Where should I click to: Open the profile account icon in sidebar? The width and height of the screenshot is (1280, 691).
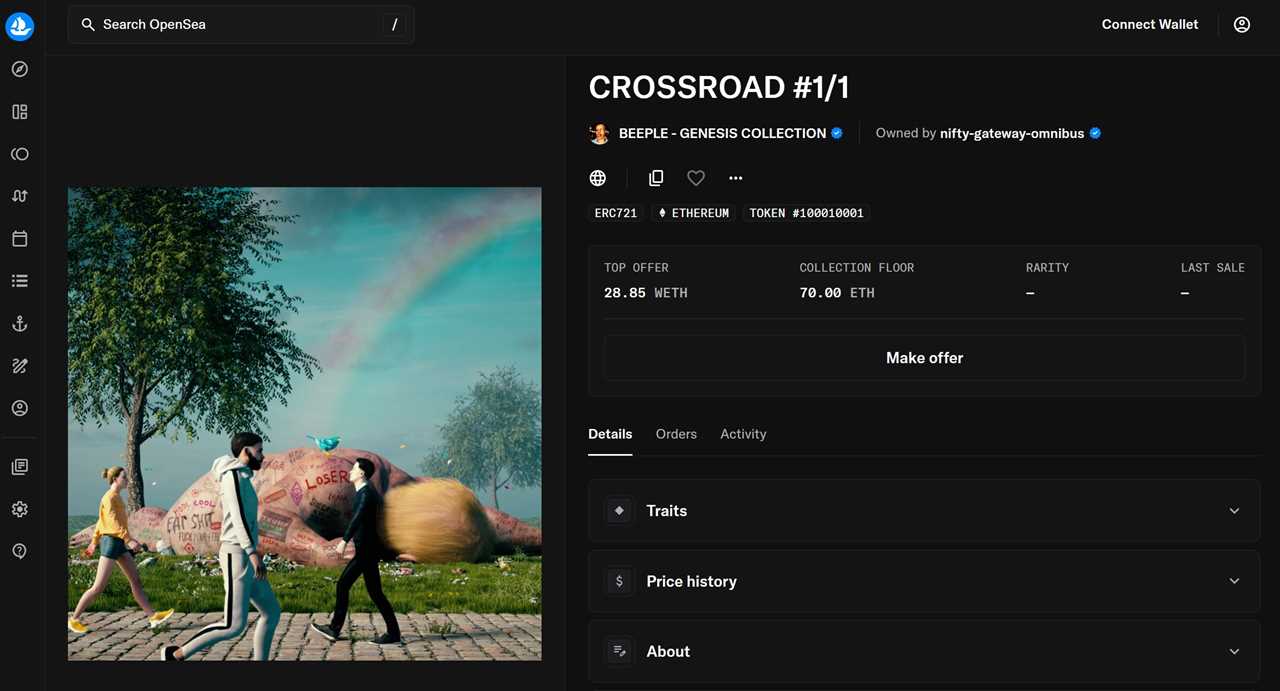[x=19, y=407]
